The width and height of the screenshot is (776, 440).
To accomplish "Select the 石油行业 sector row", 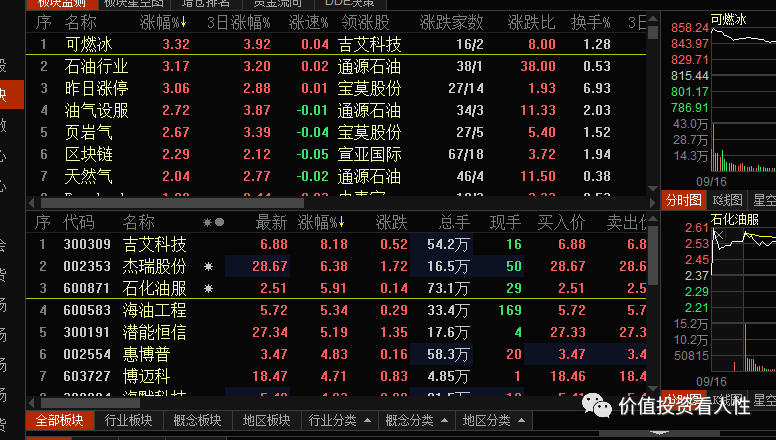I will [336, 66].
